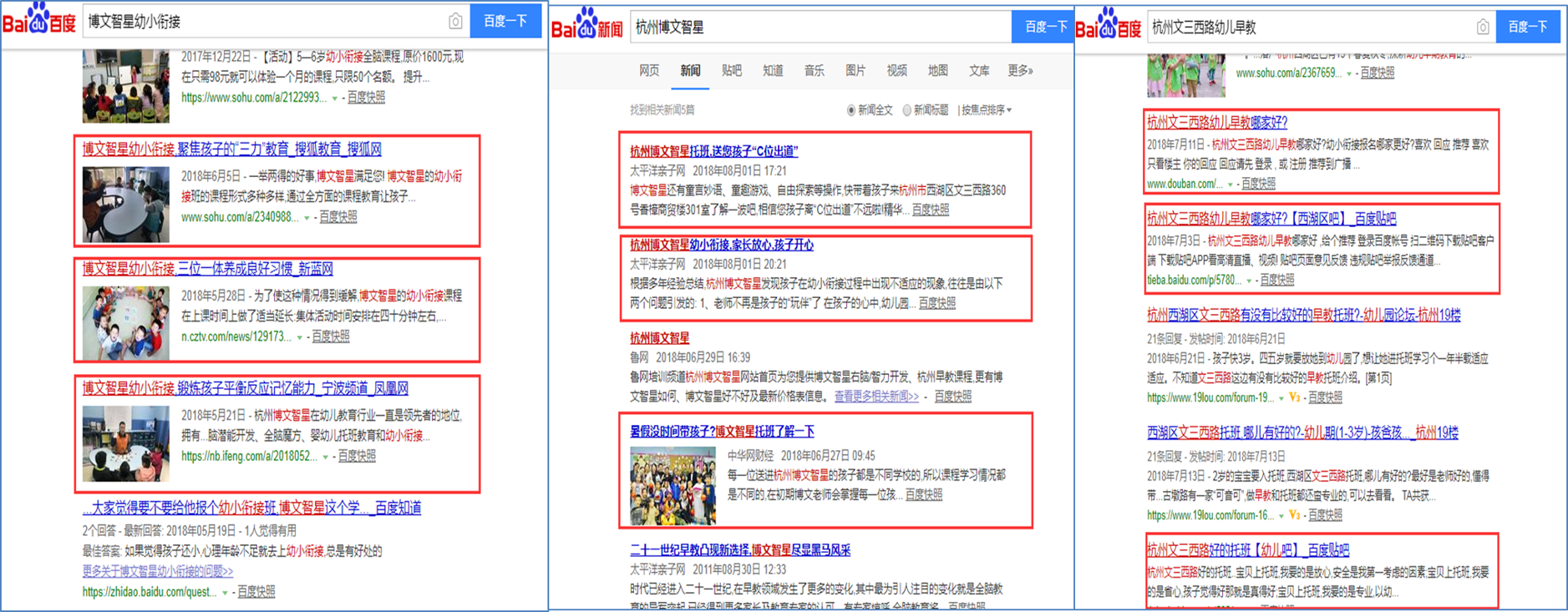This screenshot has width=1568, height=612.
Task: Switch to the 新闻 tab
Action: 690,71
